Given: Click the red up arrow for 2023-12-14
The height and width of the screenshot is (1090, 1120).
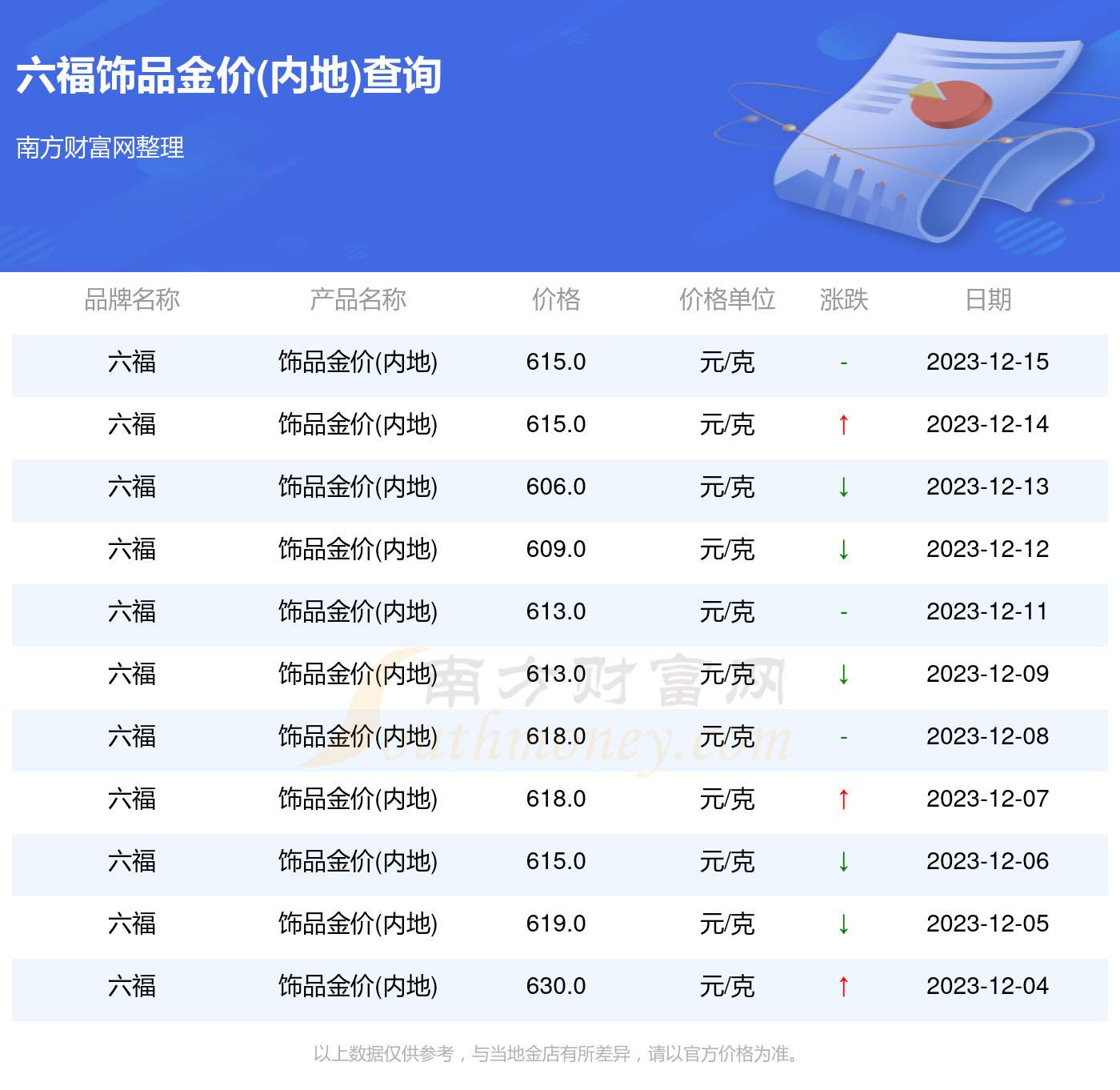Looking at the screenshot, I should pyautogui.click(x=844, y=425).
